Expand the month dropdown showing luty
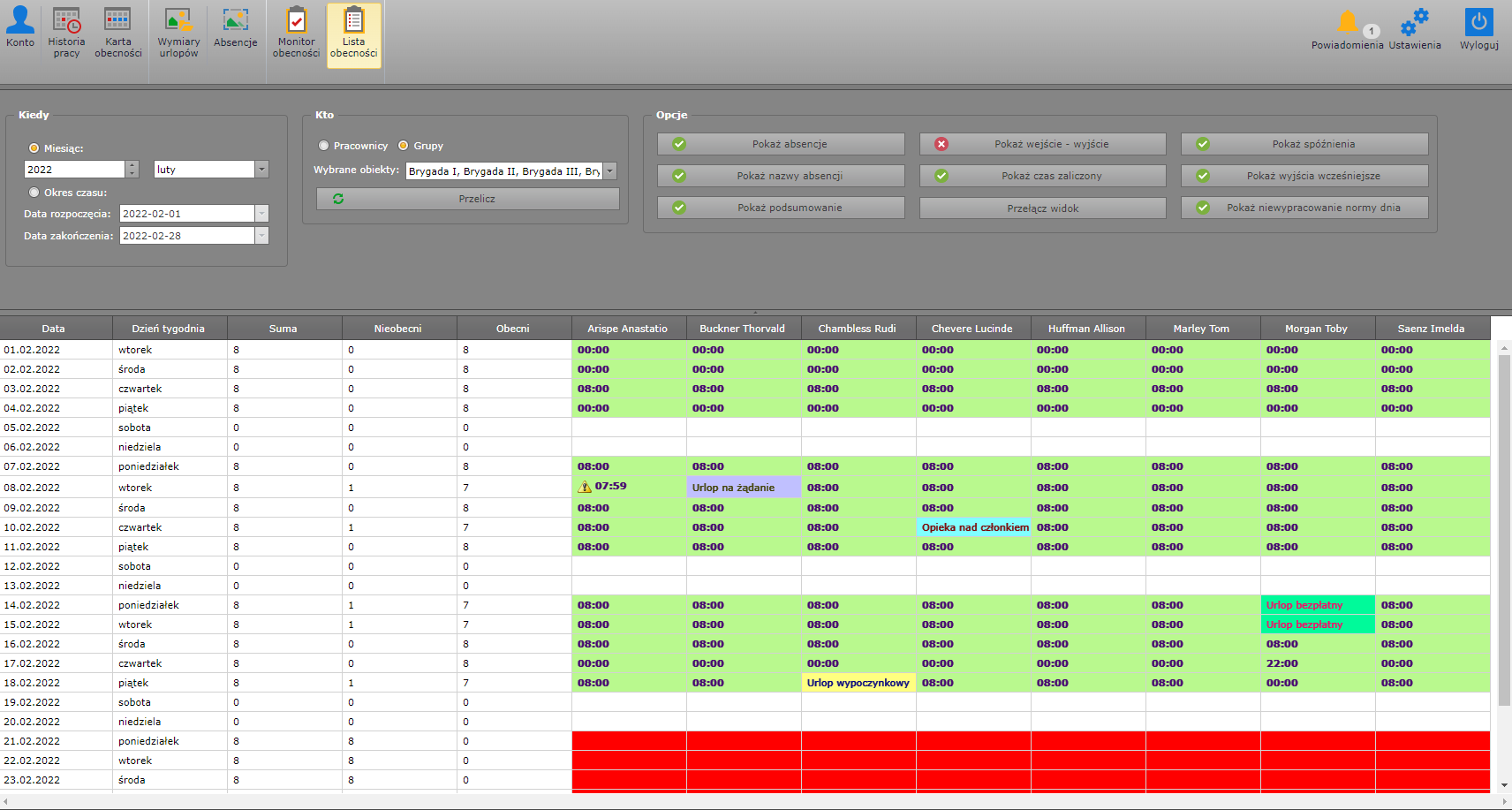Image resolution: width=1512 pixels, height=810 pixels. point(261,170)
